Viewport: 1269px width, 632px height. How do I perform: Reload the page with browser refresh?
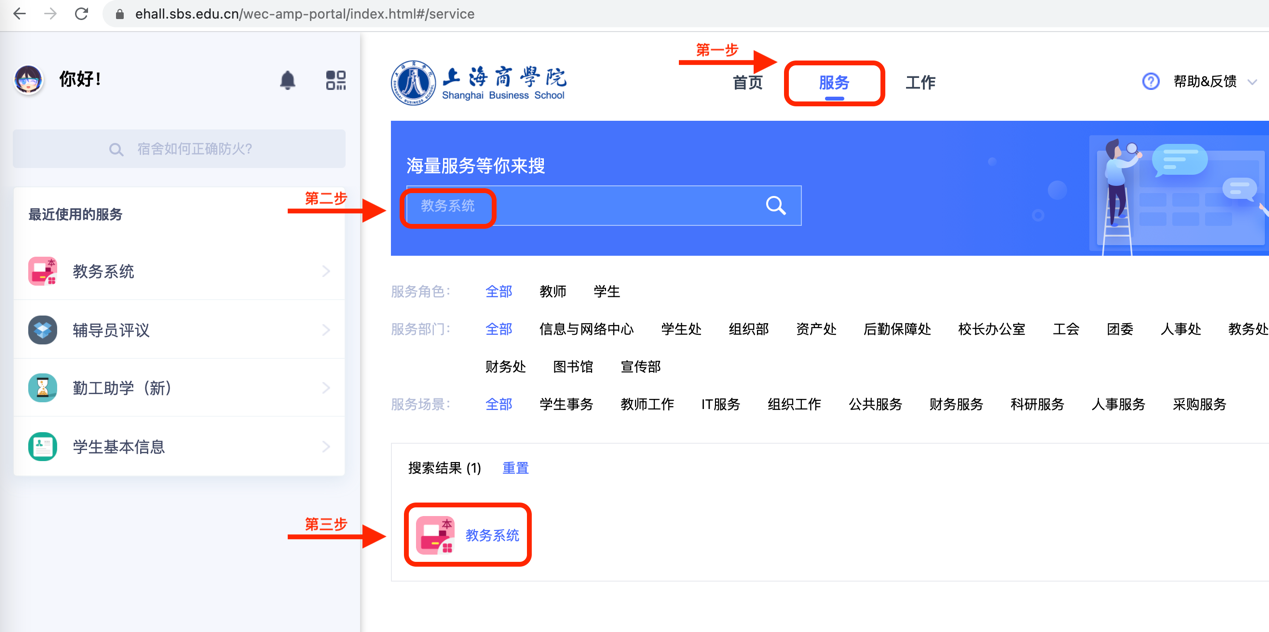[x=82, y=14]
